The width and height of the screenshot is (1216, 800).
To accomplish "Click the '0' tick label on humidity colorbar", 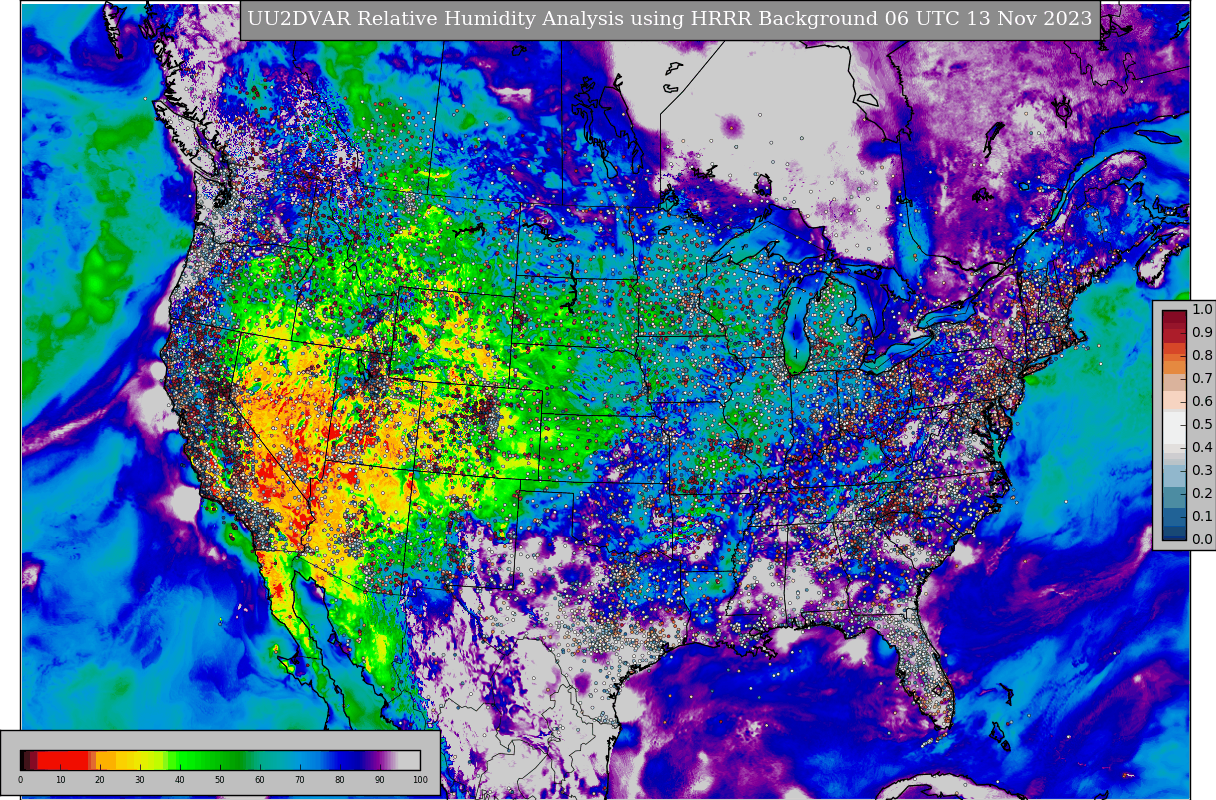I will coord(20,779).
